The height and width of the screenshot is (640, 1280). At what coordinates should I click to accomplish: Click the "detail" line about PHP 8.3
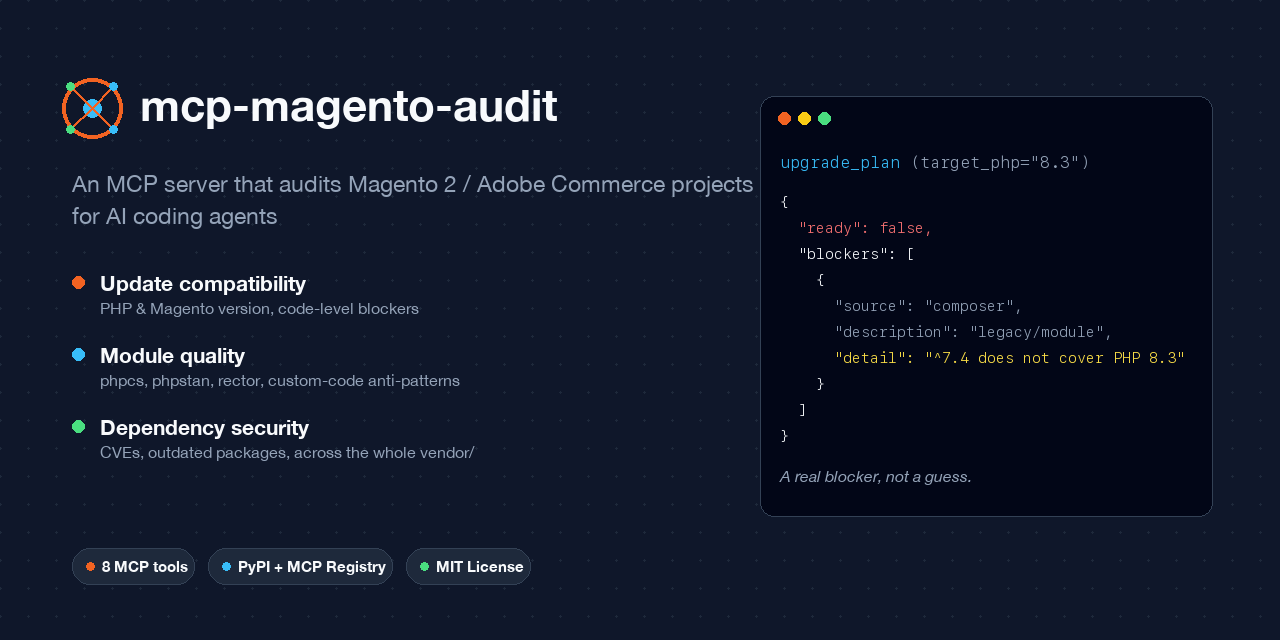(1010, 358)
